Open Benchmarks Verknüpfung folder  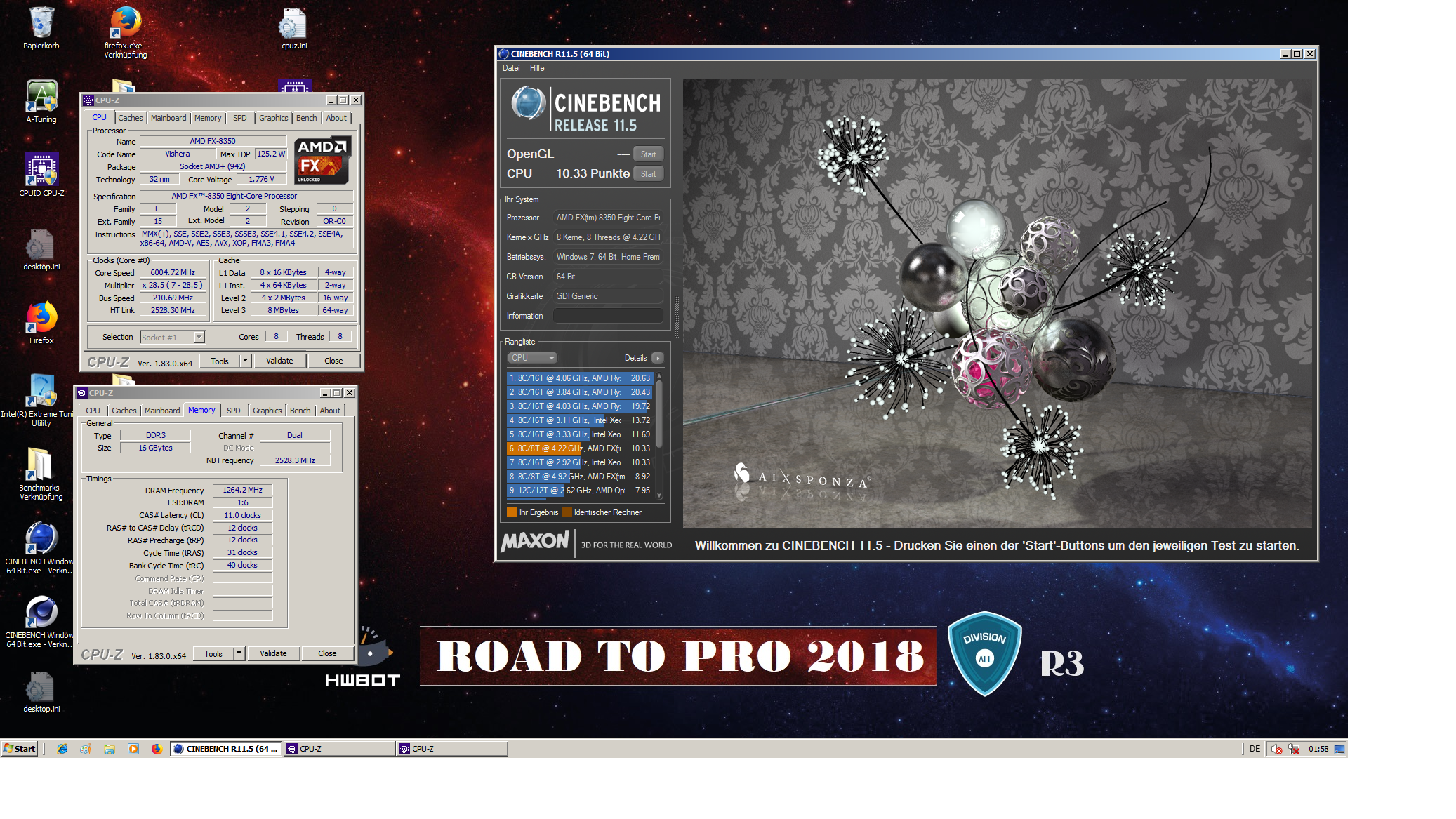click(x=41, y=474)
